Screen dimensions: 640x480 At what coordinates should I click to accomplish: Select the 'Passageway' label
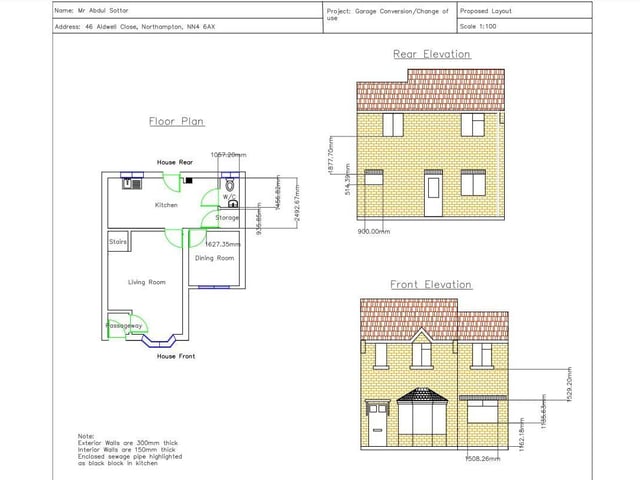[x=124, y=326]
